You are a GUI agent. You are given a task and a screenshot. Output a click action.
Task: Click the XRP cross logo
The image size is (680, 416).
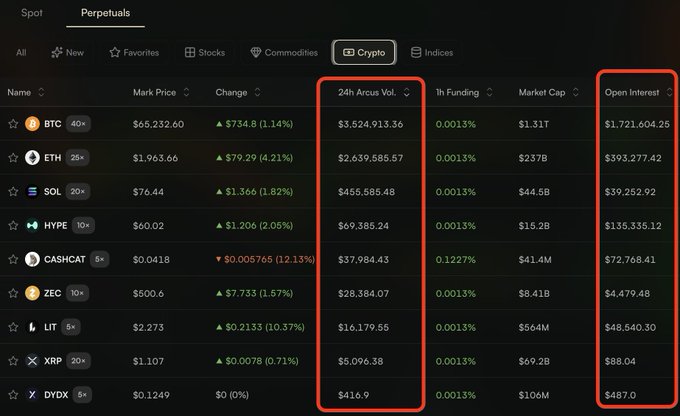click(x=32, y=361)
